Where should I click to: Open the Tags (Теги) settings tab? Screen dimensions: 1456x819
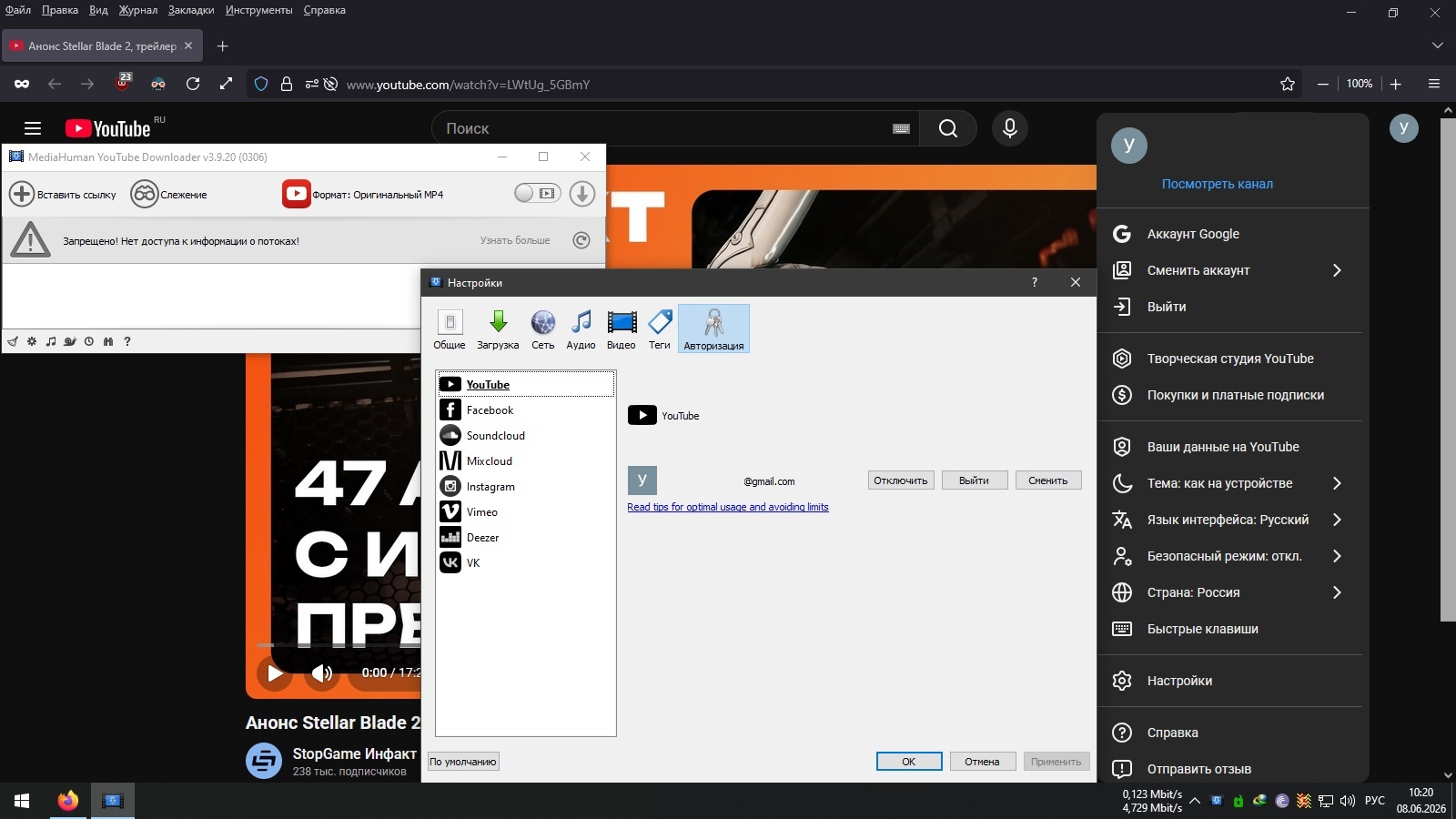[x=660, y=329]
